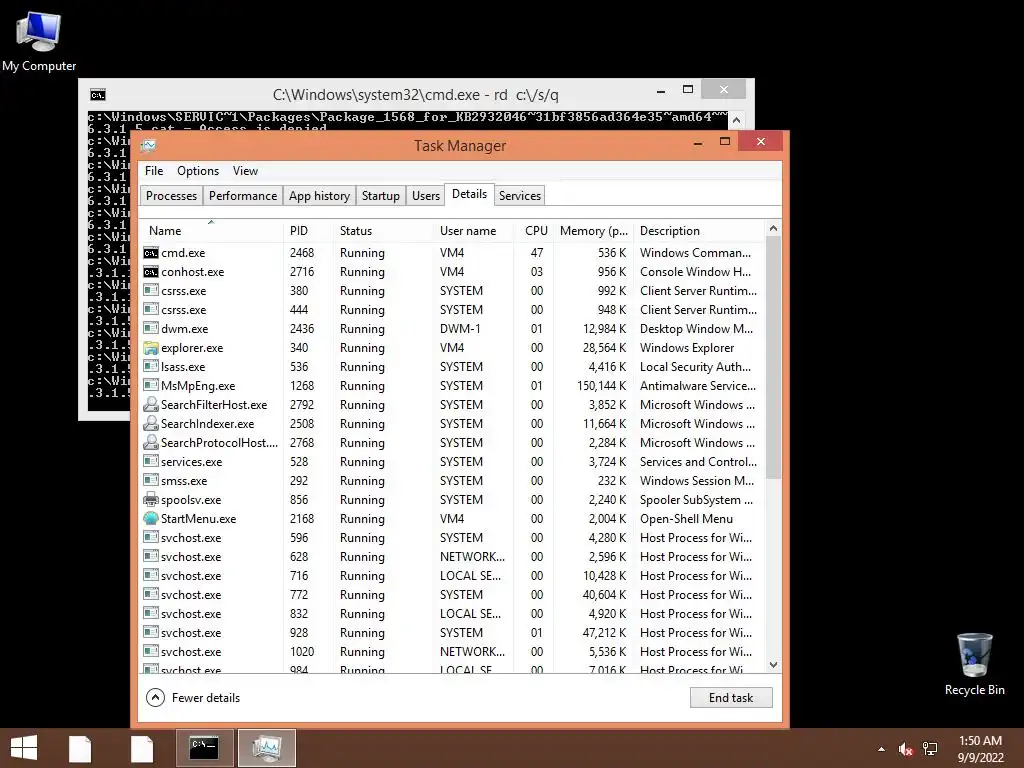Screen dimensions: 1024x768
Task: Sort by the Status column header
Action: pos(383,231)
